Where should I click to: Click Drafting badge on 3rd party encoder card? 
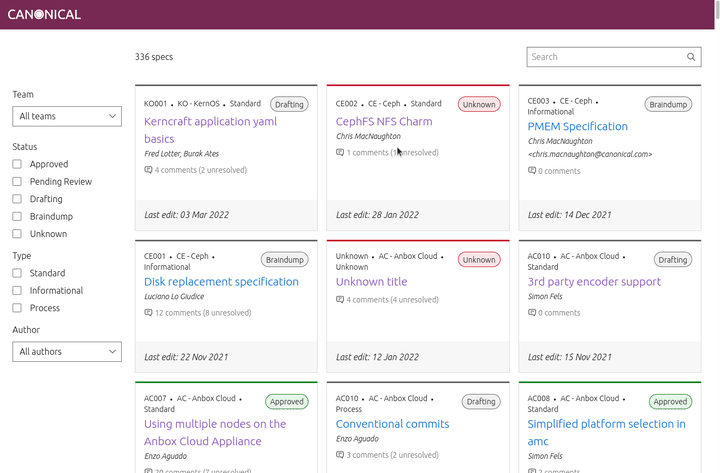[x=673, y=259]
